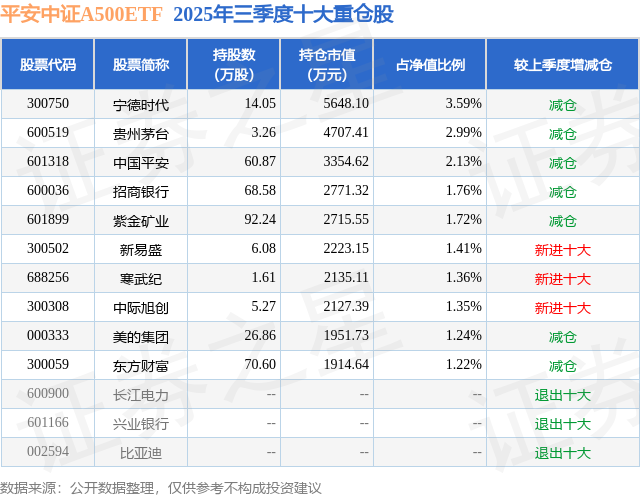The width and height of the screenshot is (640, 497).
Task: Click stock code 600036
Action: tap(48, 191)
